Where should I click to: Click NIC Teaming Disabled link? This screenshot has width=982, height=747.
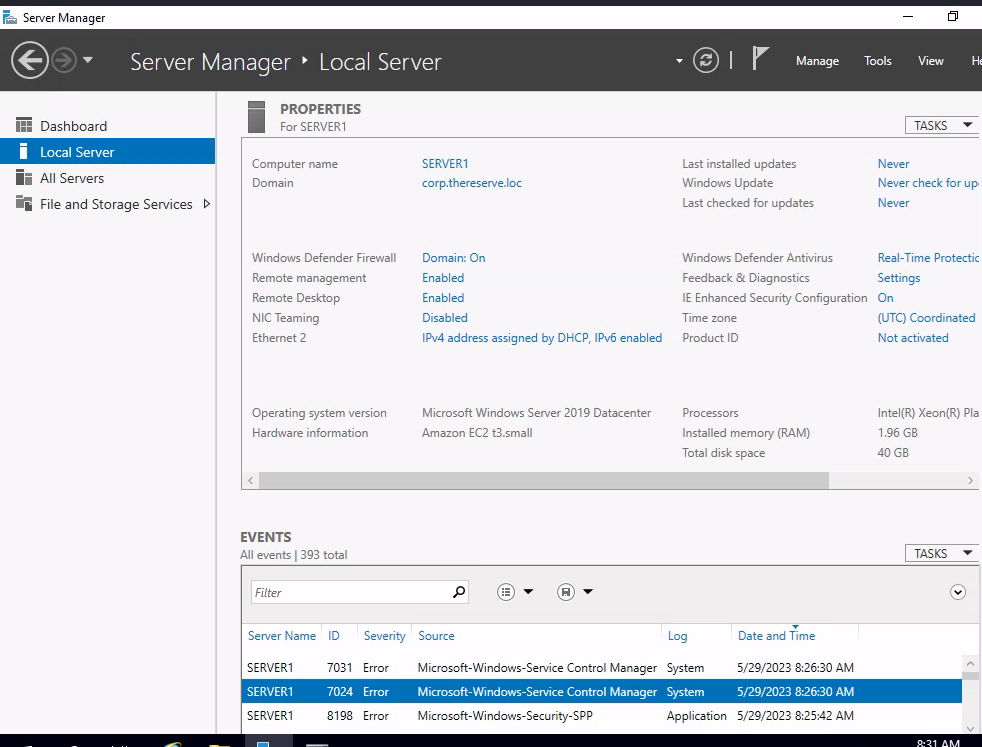tap(445, 318)
